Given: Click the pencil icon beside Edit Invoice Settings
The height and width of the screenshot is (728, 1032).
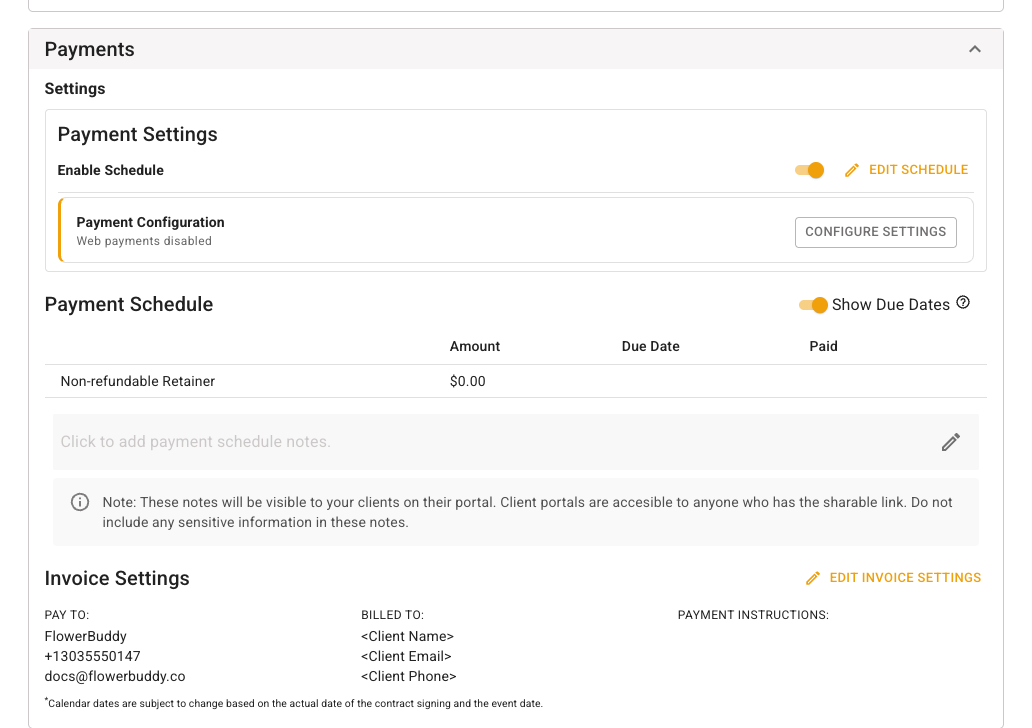Looking at the screenshot, I should pos(813,578).
